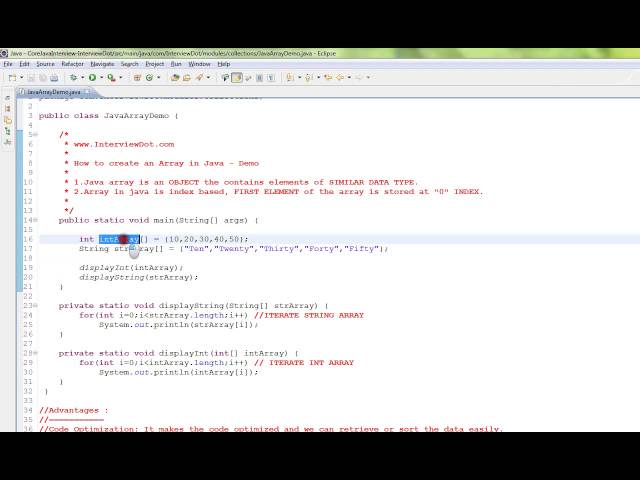This screenshot has height=480, width=640.
Task: Open the Edit menu
Action: click(x=24, y=64)
